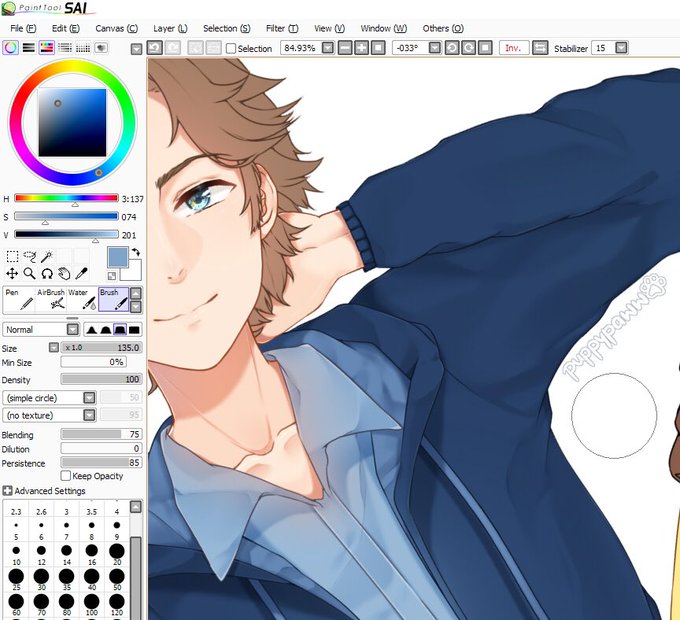
Task: Select the rotate view tool
Action: click(x=47, y=274)
